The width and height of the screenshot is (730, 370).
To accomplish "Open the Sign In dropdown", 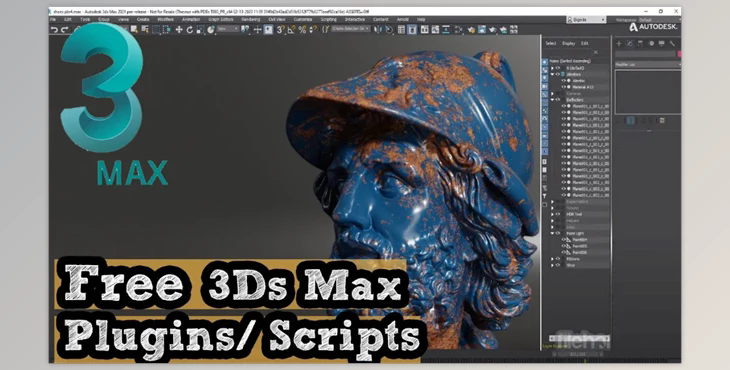I will coord(587,20).
